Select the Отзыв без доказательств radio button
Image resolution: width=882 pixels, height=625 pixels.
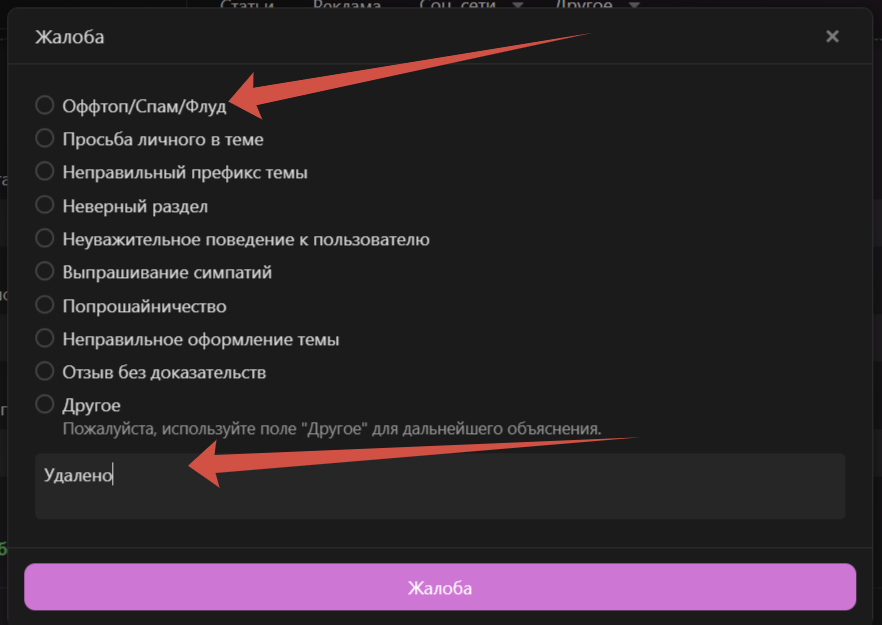tap(45, 372)
